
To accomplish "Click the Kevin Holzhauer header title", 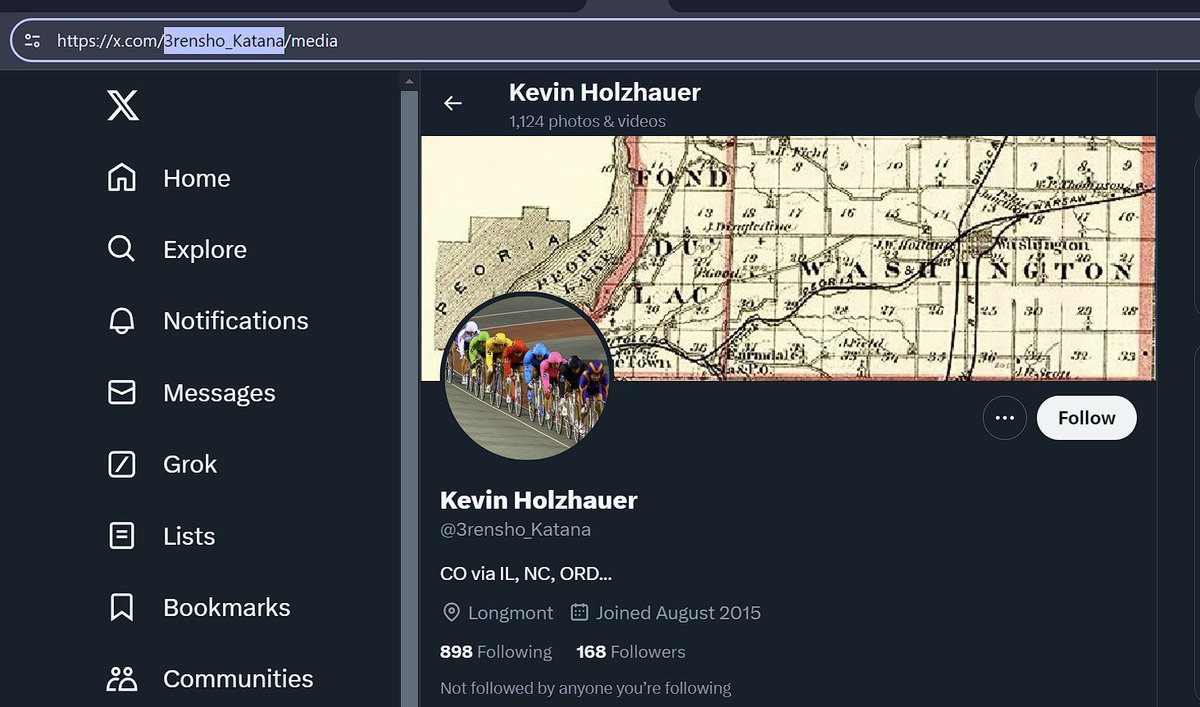I will [x=605, y=92].
